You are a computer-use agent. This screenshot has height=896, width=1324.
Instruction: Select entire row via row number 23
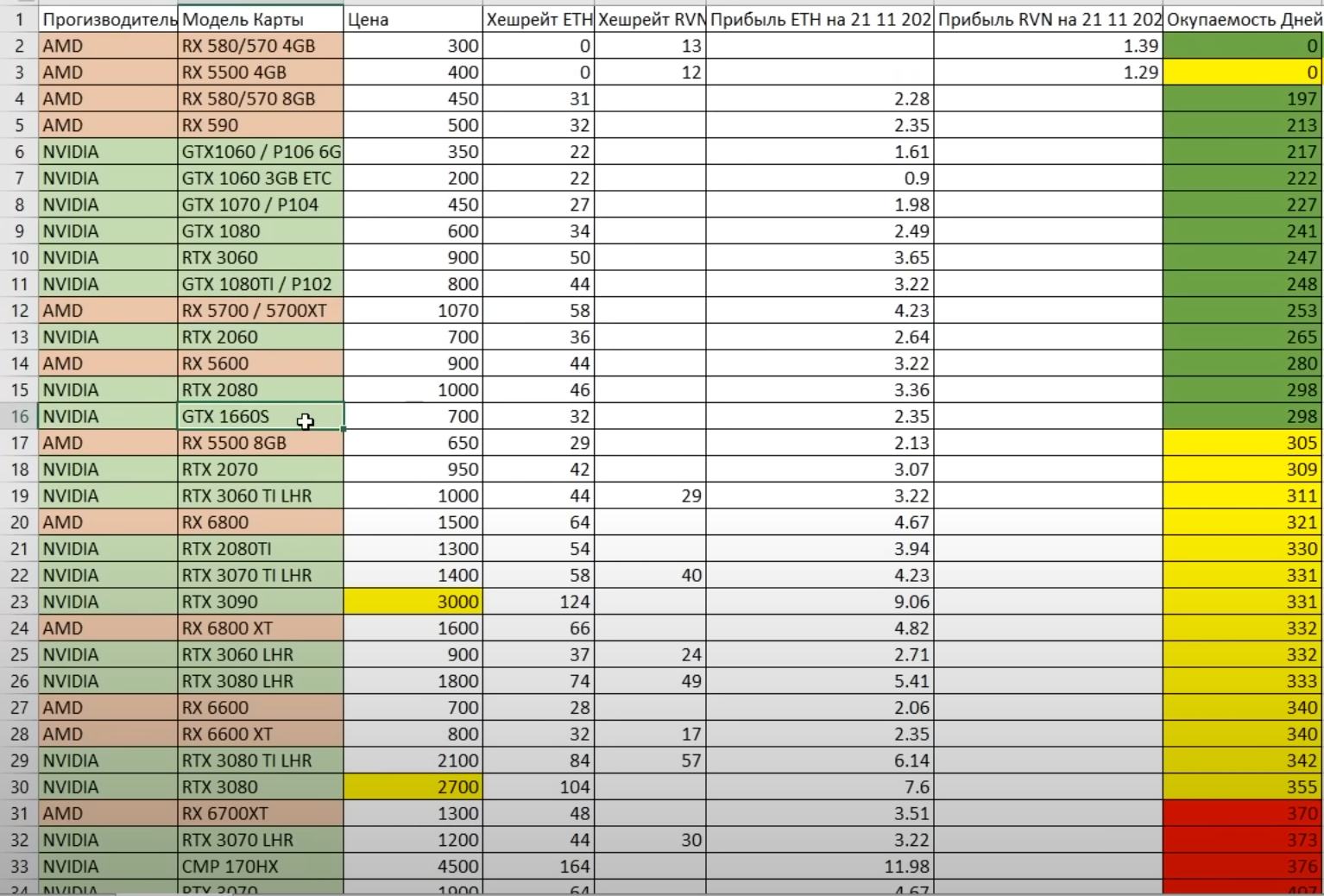pos(19,602)
